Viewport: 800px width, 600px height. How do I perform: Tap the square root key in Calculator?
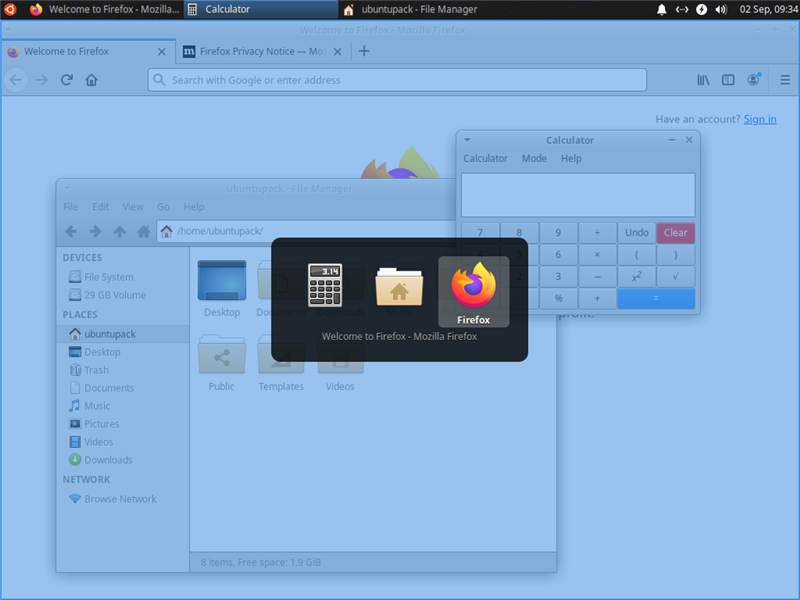676,277
